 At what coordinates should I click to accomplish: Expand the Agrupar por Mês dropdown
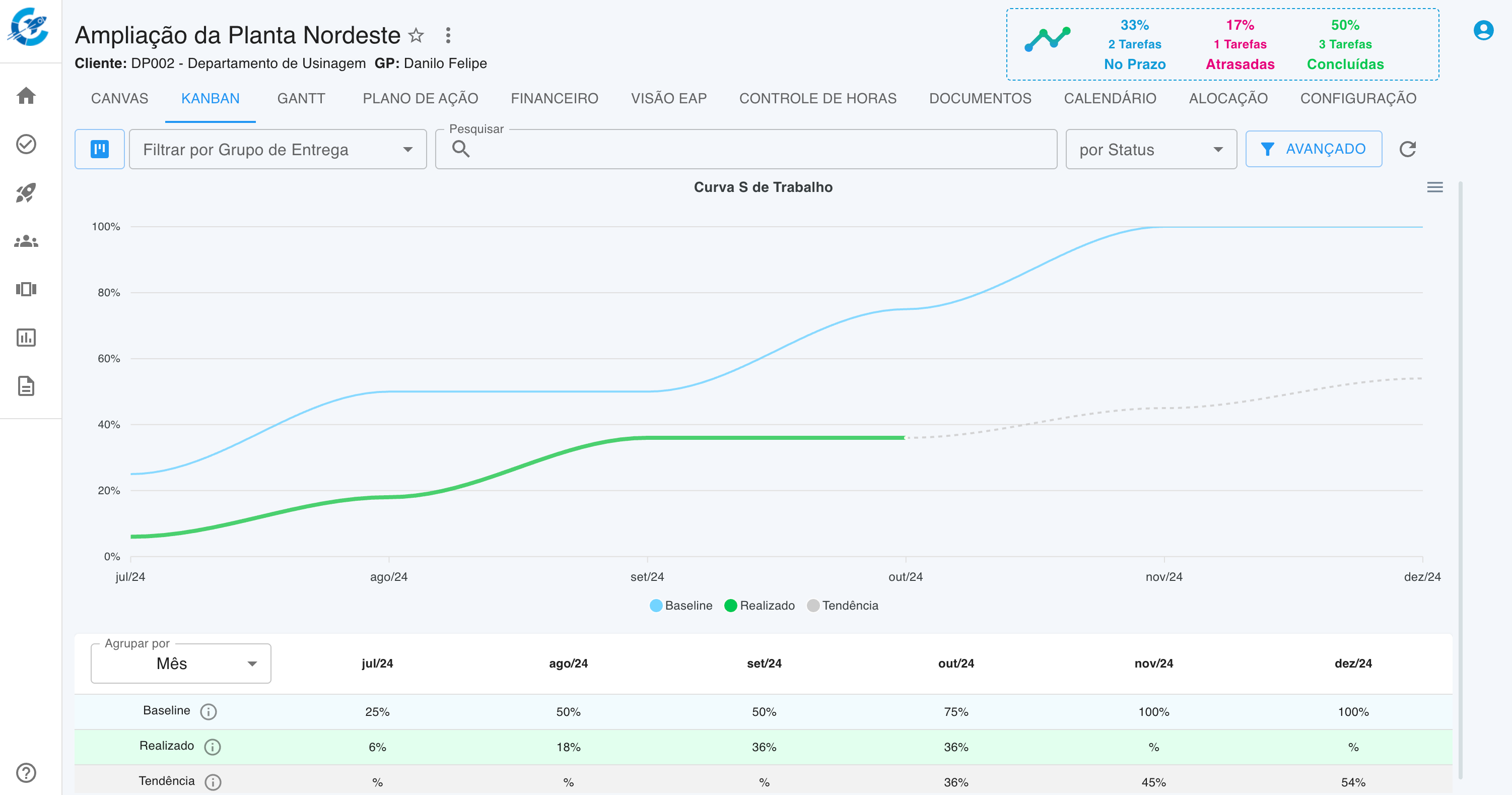pos(181,664)
